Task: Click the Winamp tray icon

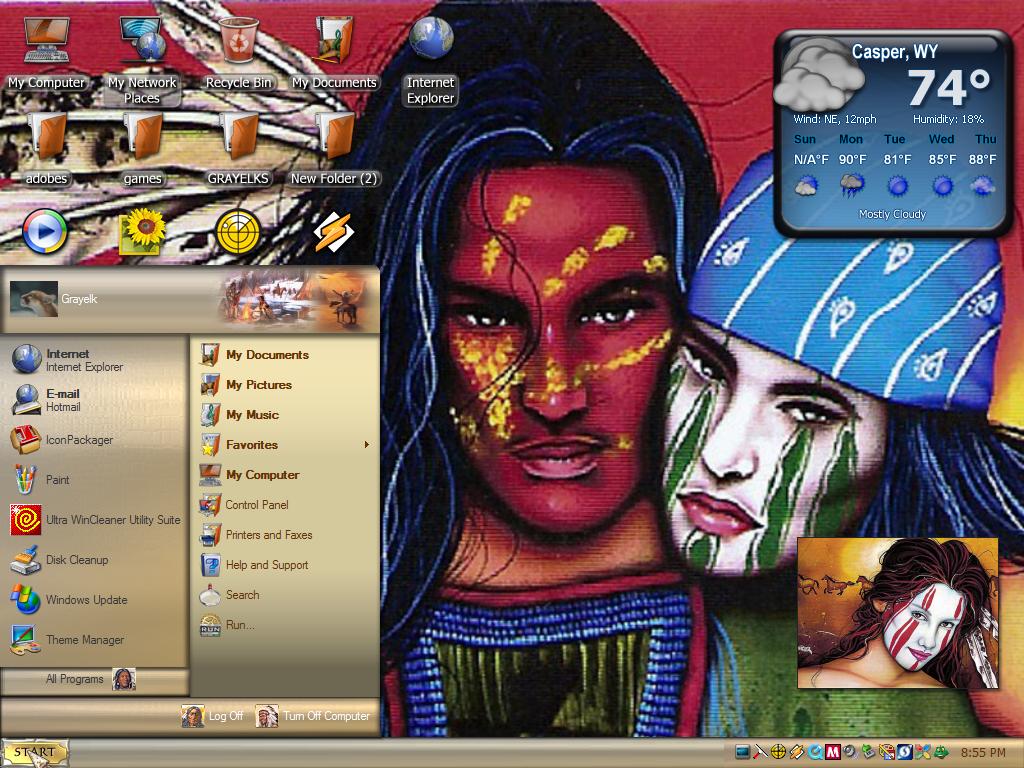Action: click(x=796, y=752)
